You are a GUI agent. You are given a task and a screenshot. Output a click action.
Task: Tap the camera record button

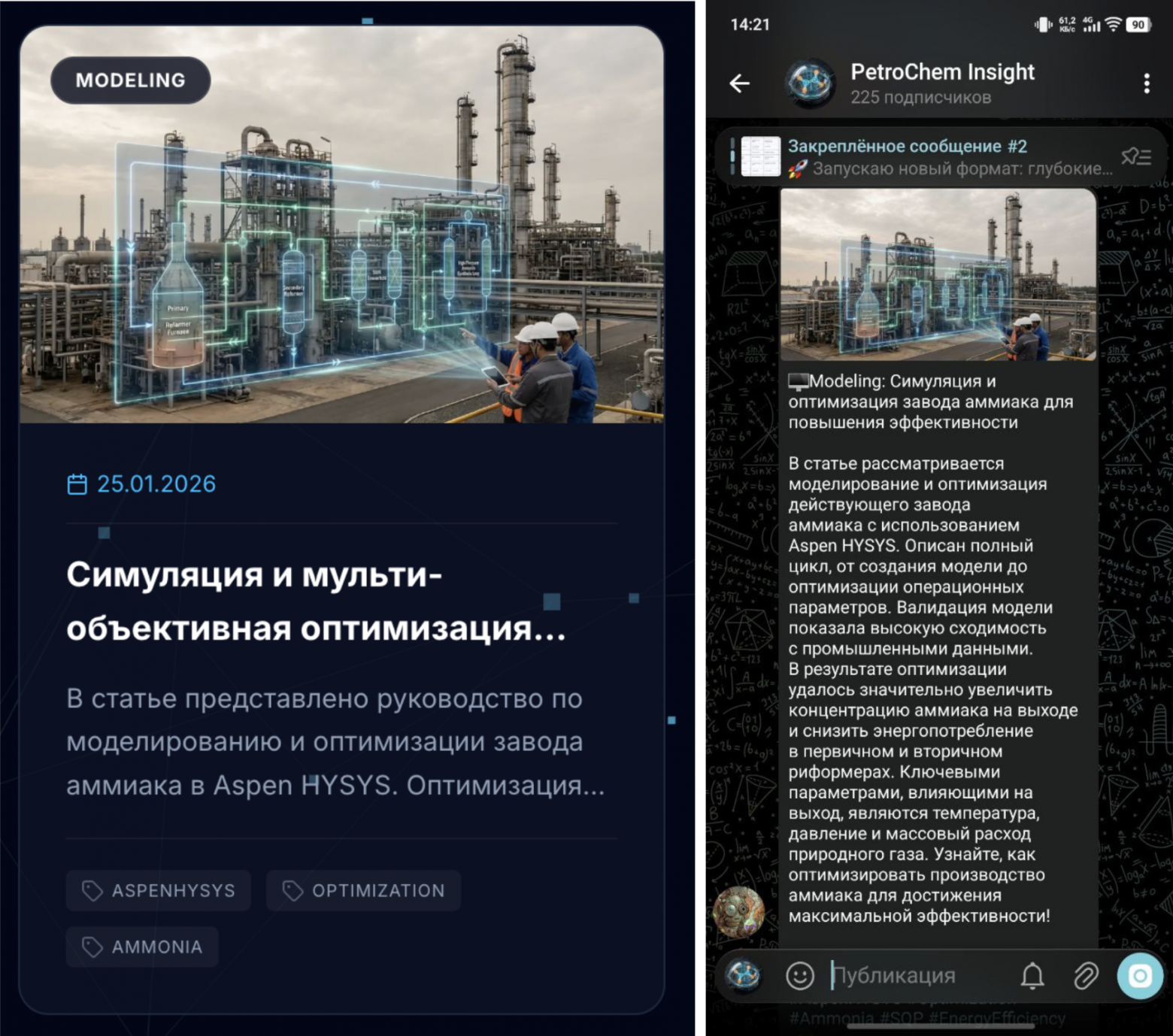click(x=1138, y=974)
